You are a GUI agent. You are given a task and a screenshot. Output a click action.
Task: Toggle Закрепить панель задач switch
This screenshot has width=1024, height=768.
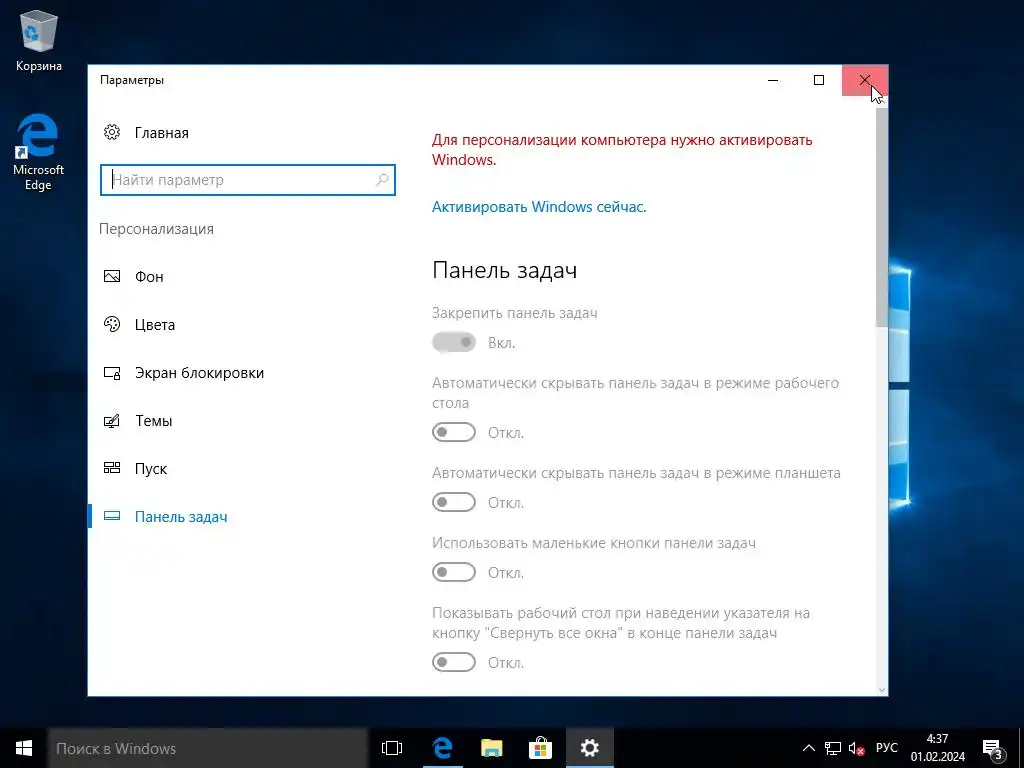[454, 342]
